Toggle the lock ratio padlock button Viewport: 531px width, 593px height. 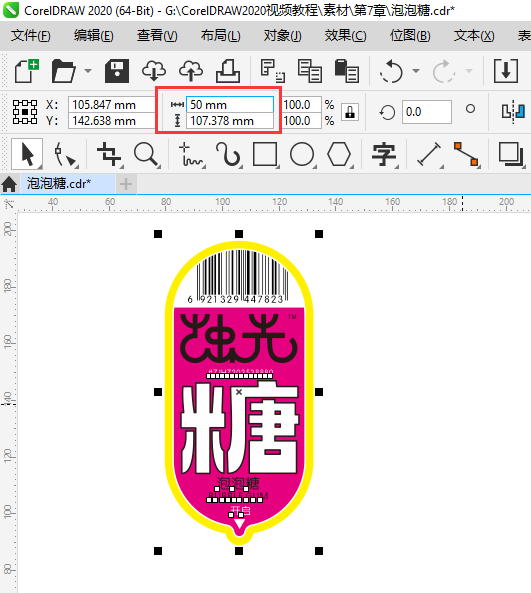[350, 112]
